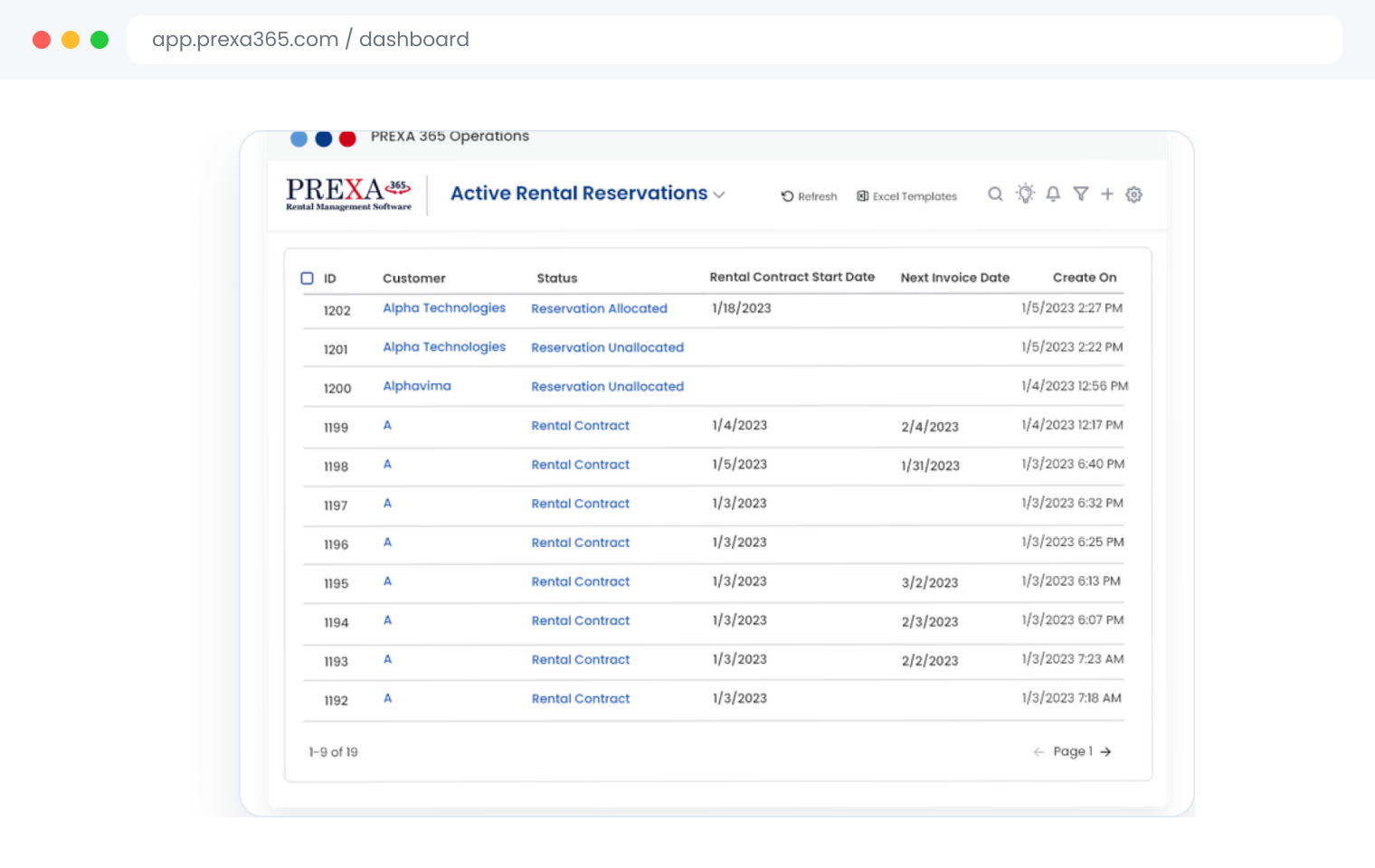Go to previous page arrow

tap(1038, 752)
